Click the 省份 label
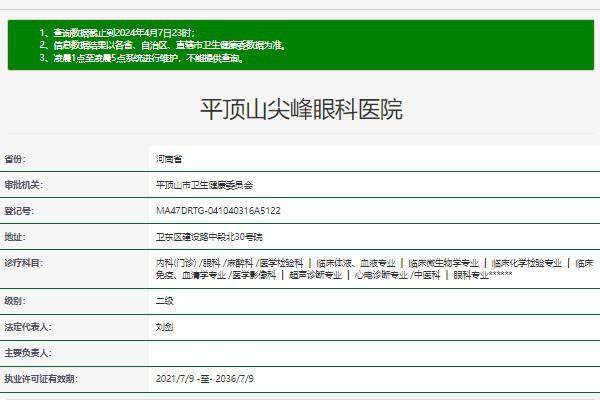The height and width of the screenshot is (400, 600). click(15, 159)
